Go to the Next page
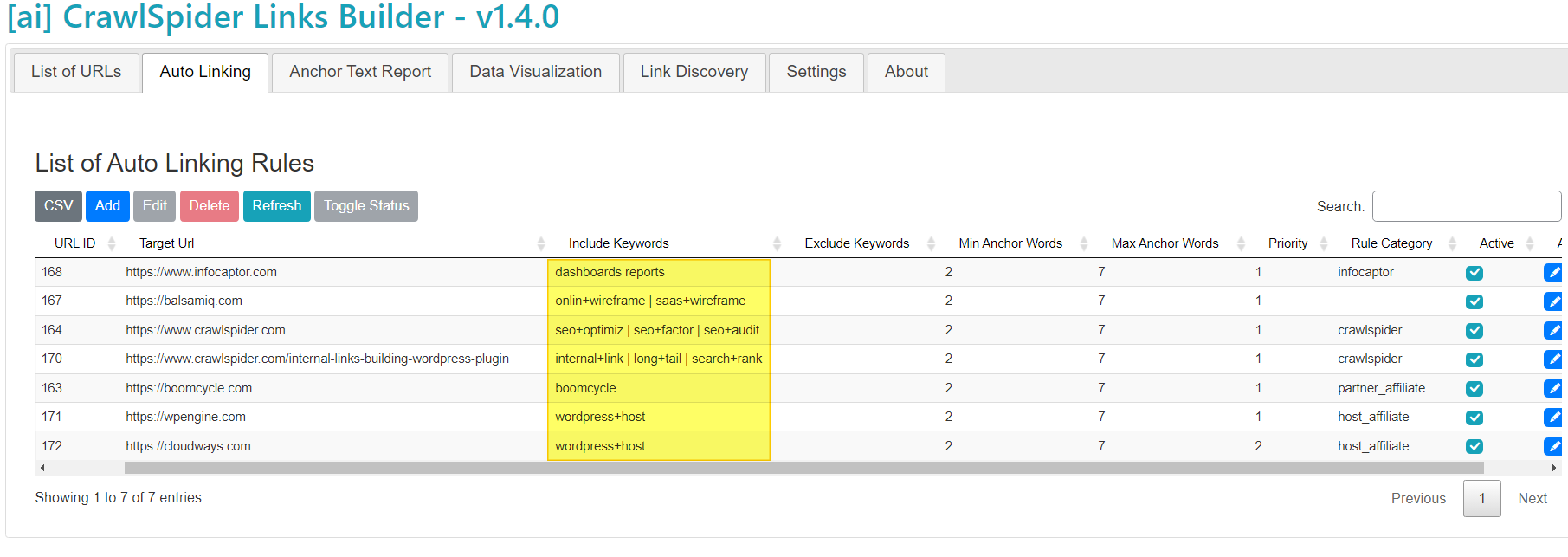Screen dimensions: 1568x557 click(1533, 499)
